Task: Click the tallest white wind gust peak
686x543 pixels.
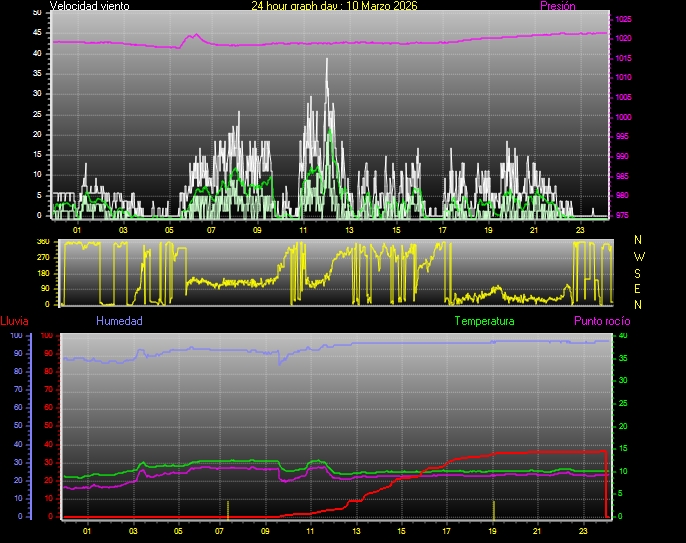Action: click(x=327, y=62)
